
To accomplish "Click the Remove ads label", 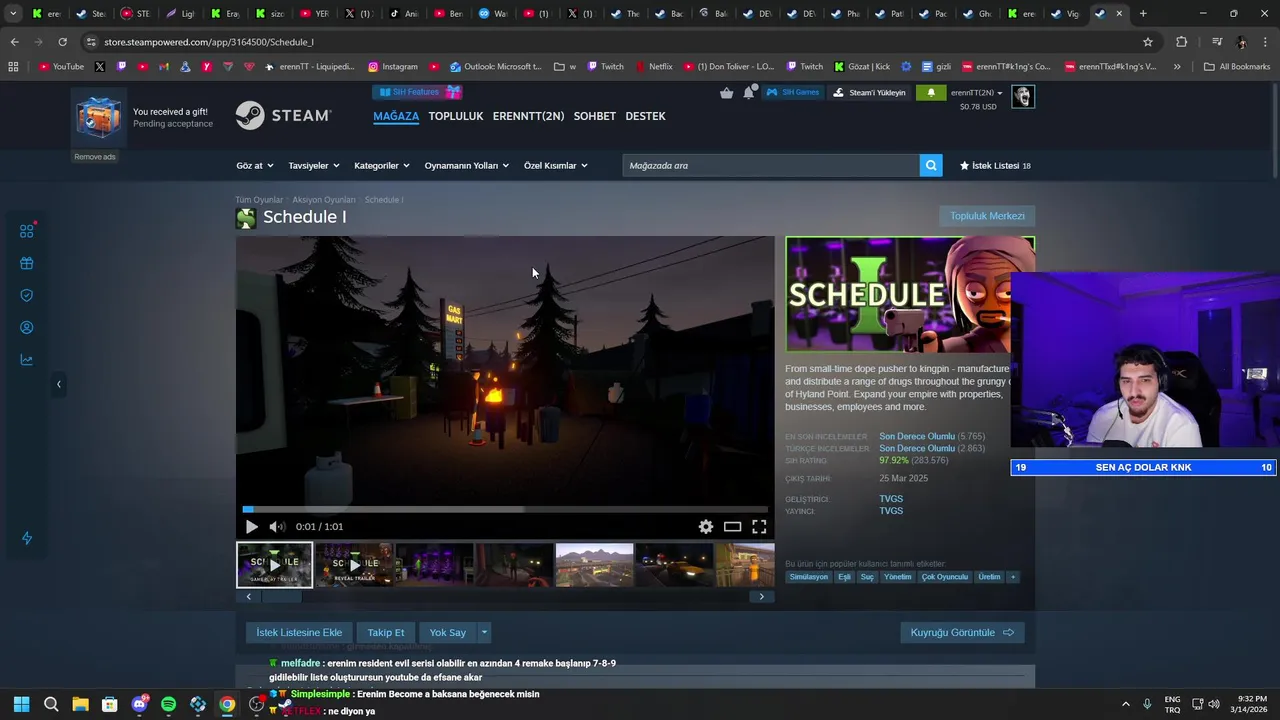I will point(95,157).
